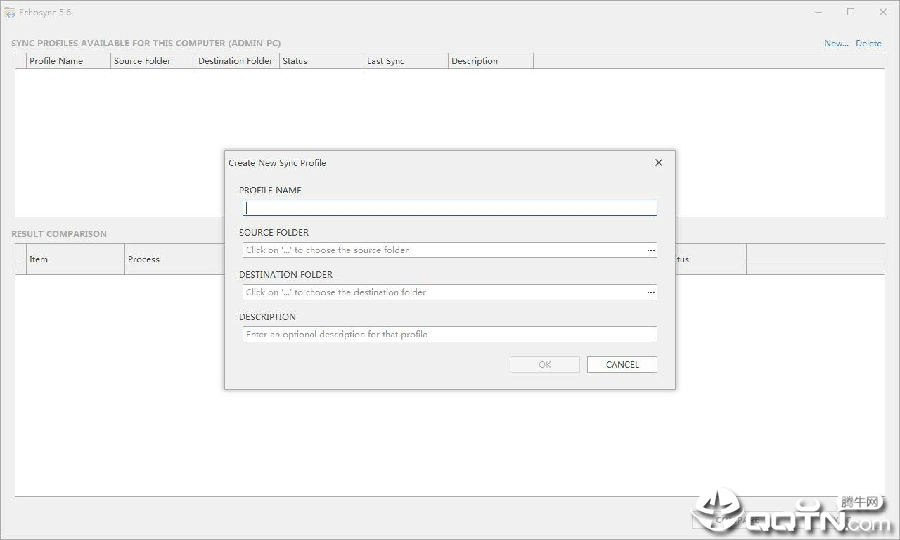The height and width of the screenshot is (540, 900).
Task: Select the Destination Folder column header
Action: coord(236,61)
